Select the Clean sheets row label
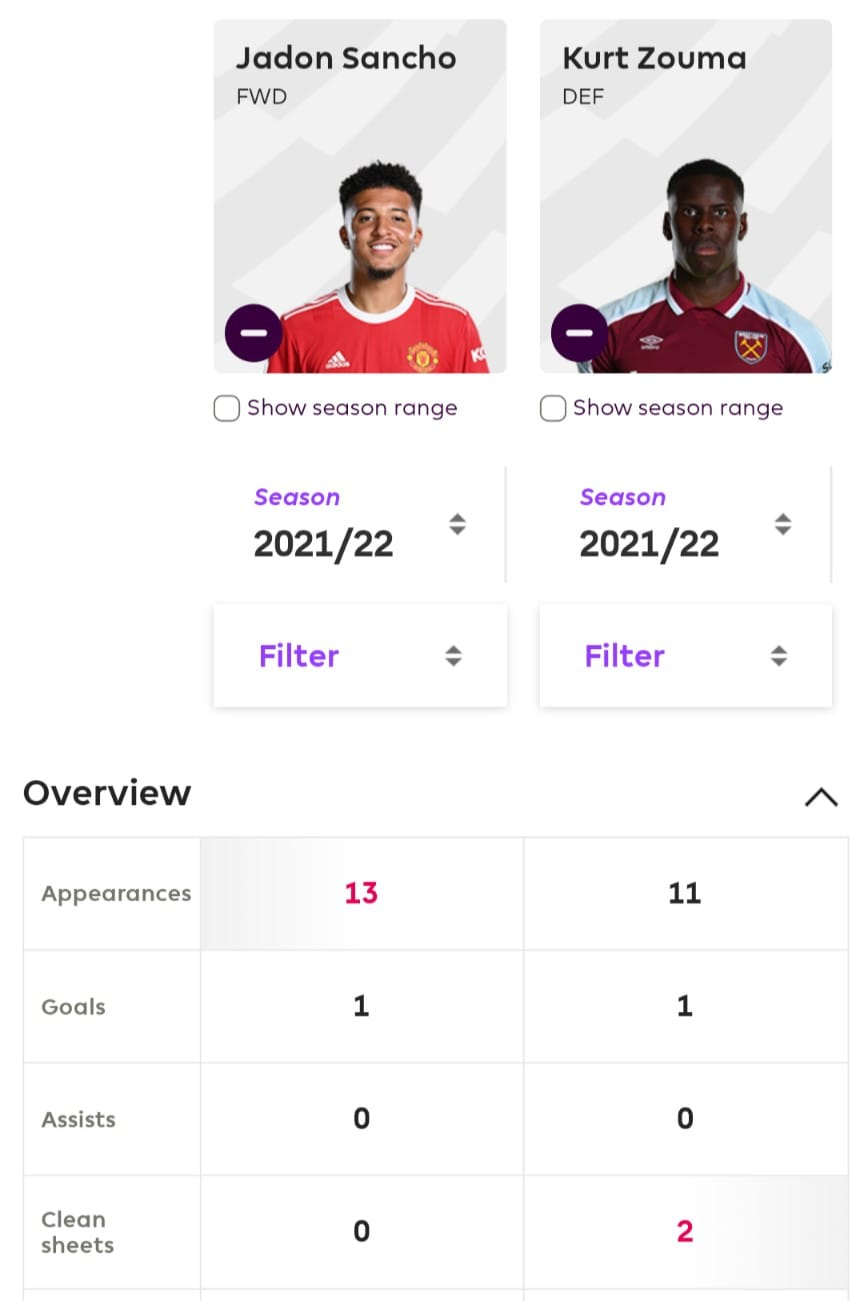Screen dimensions: 864x1301 77,1232
